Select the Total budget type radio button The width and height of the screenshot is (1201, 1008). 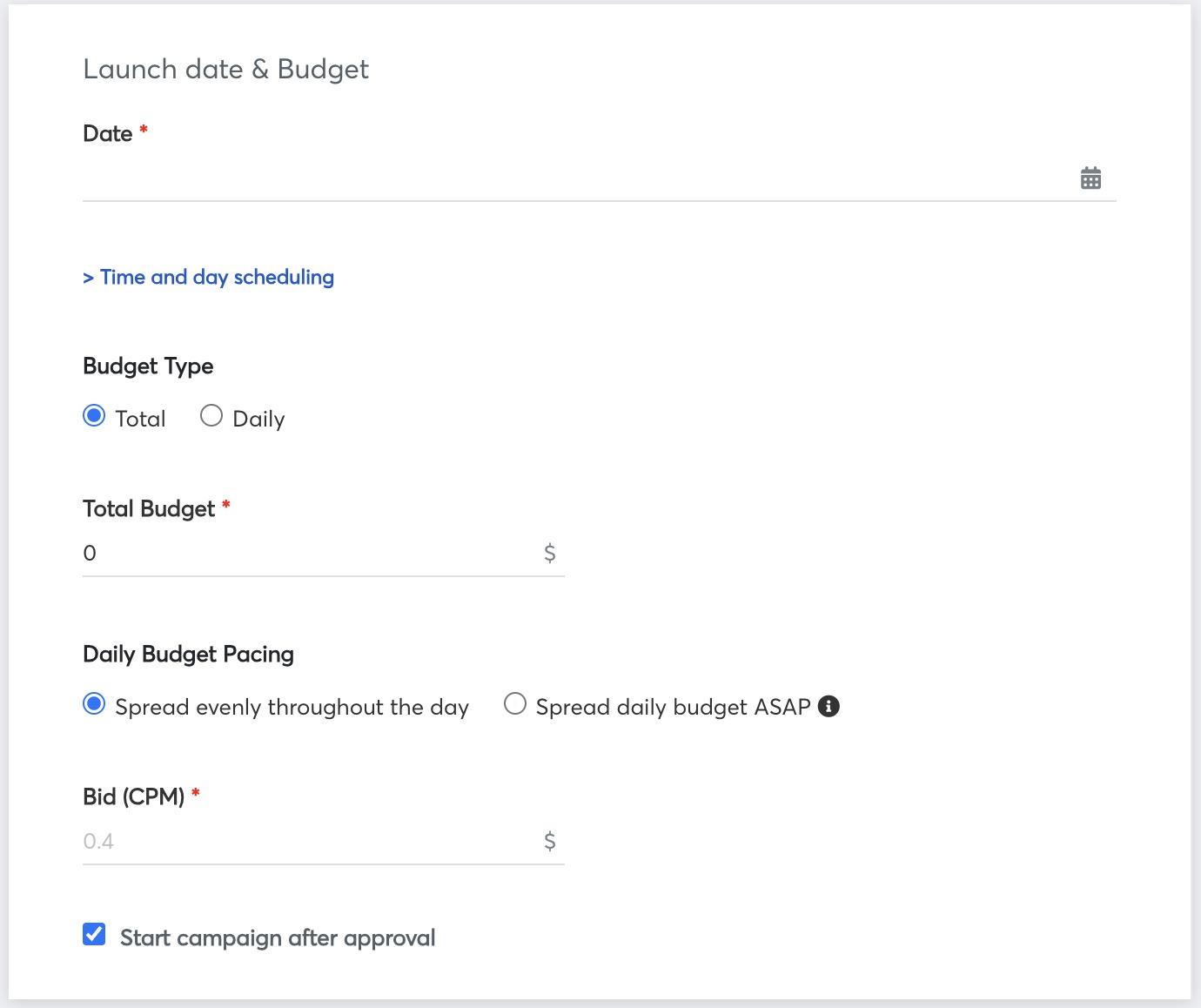[x=94, y=416]
